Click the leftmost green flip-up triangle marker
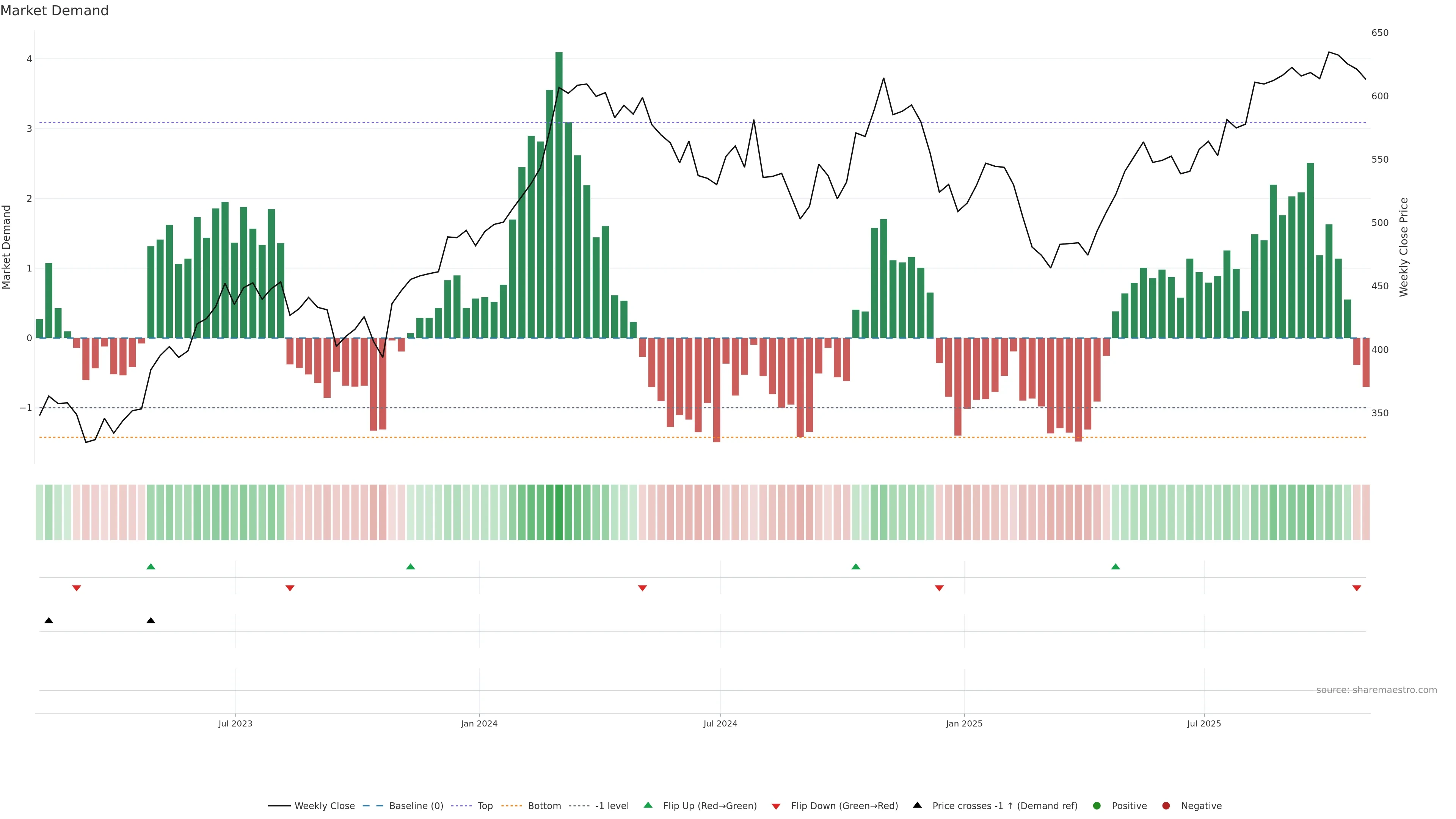The height and width of the screenshot is (819, 1456). 151,566
